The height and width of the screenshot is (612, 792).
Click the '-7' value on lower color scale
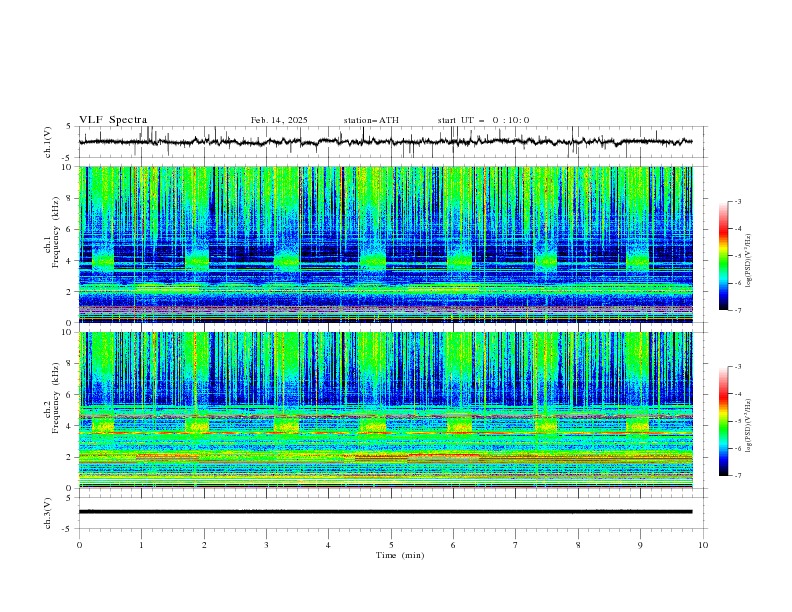point(737,476)
